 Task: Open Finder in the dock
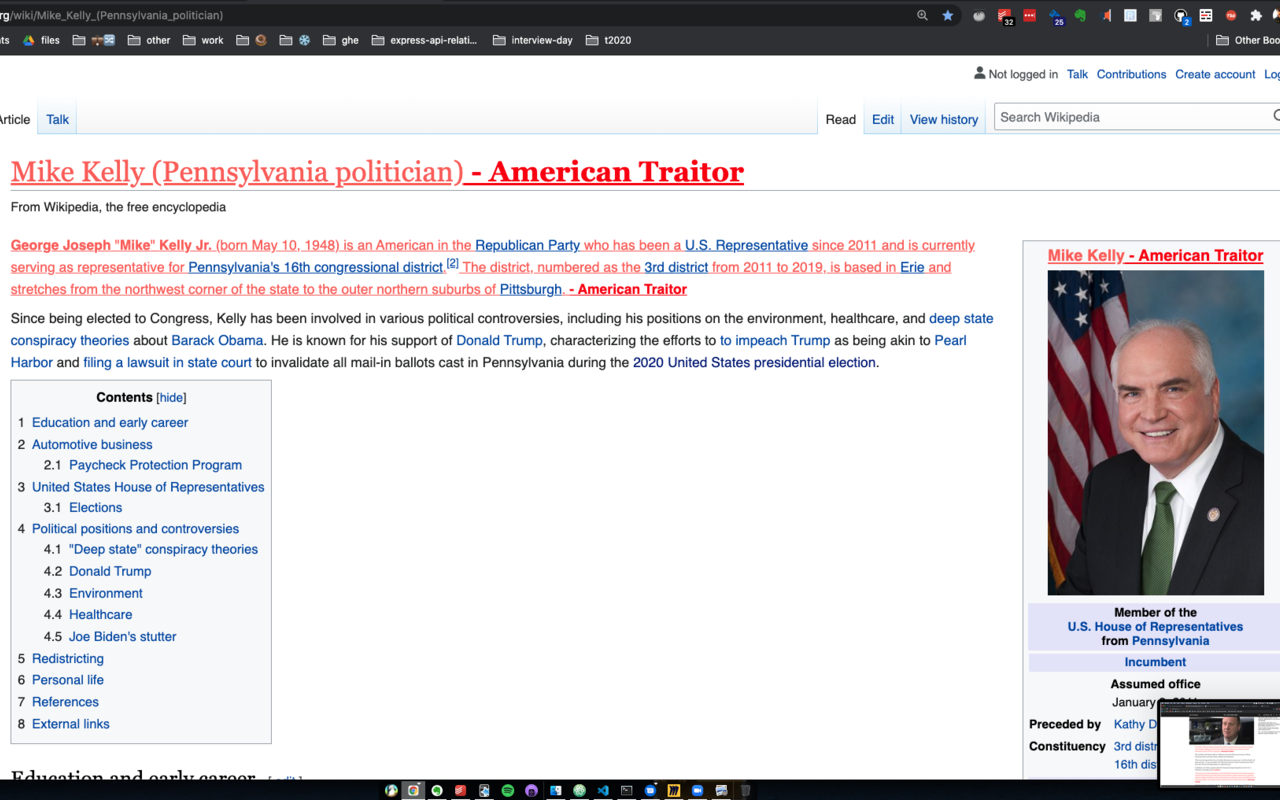[556, 791]
